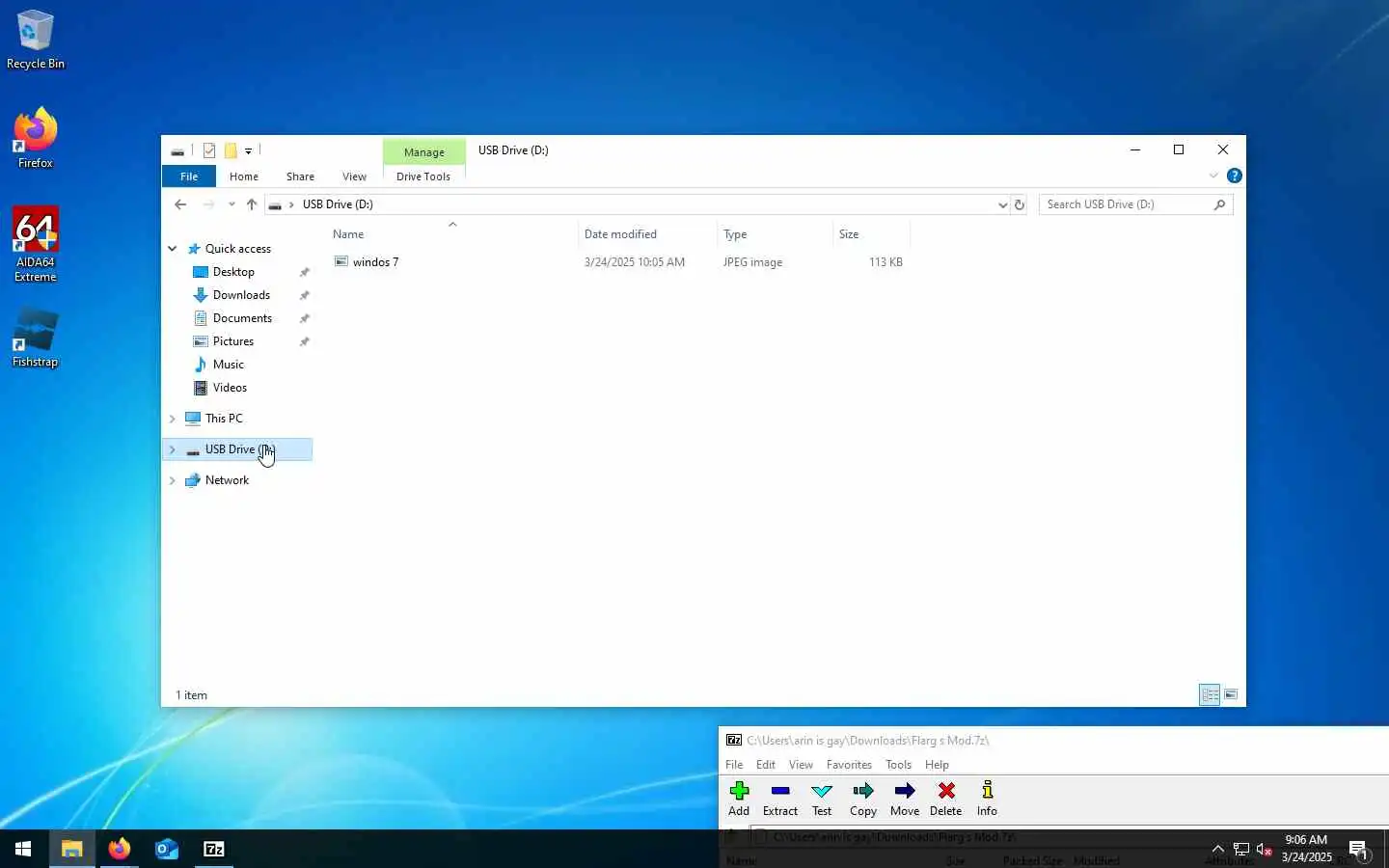Open the 7-Zip Favorites menu
Viewport: 1389px width, 868px height.
pos(849,765)
